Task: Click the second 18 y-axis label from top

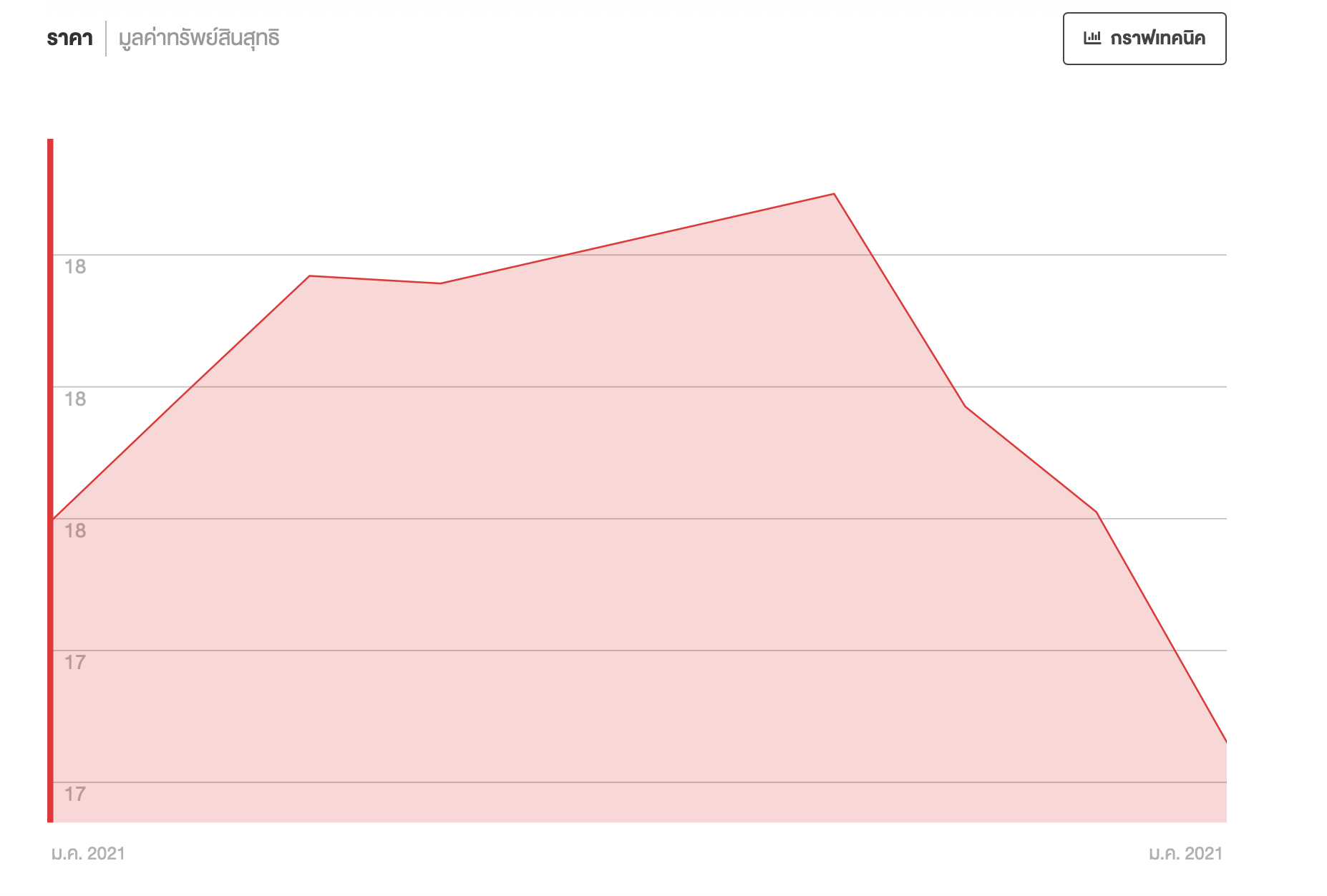Action: tap(75, 399)
